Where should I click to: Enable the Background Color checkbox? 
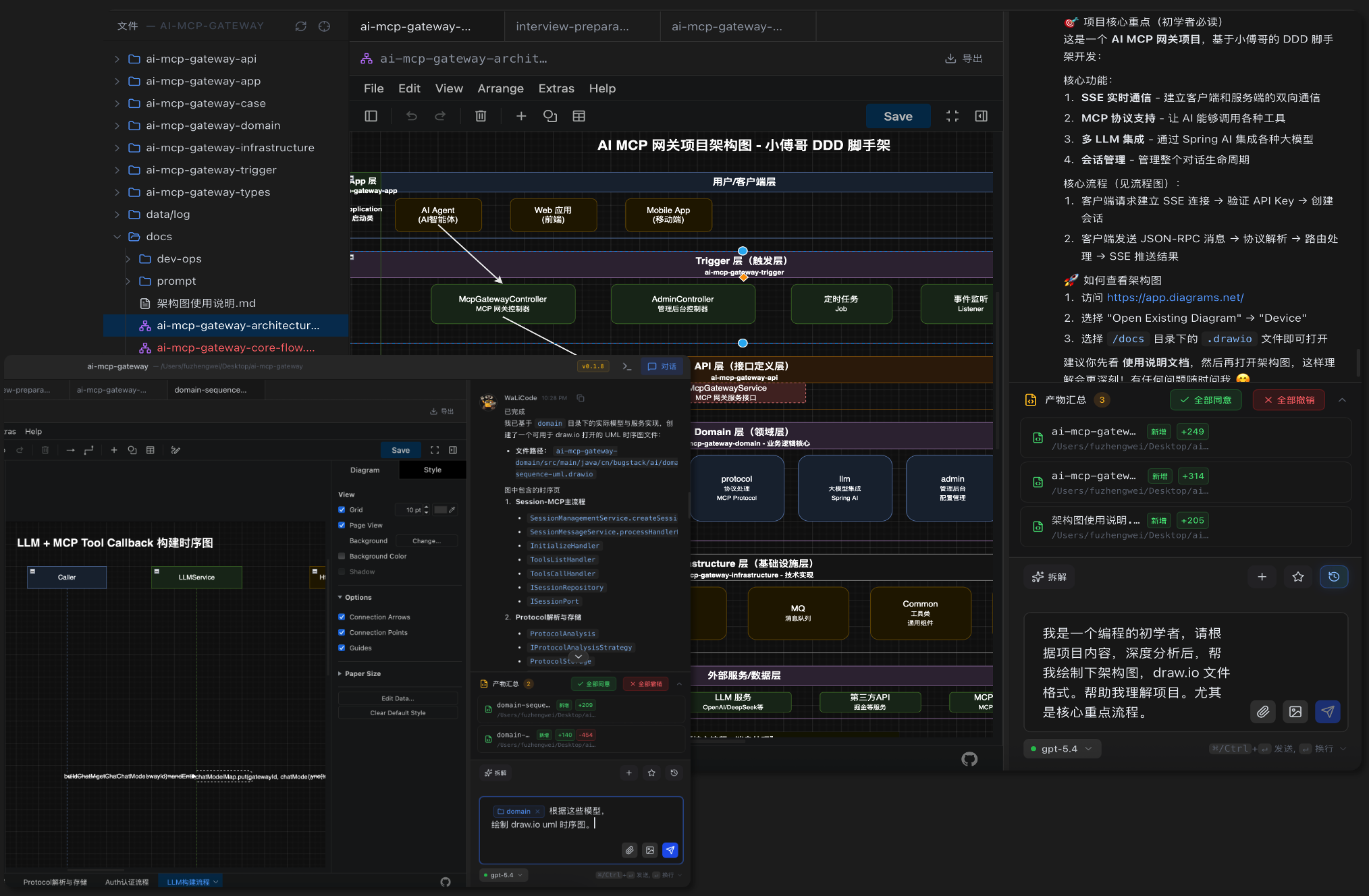(x=342, y=557)
